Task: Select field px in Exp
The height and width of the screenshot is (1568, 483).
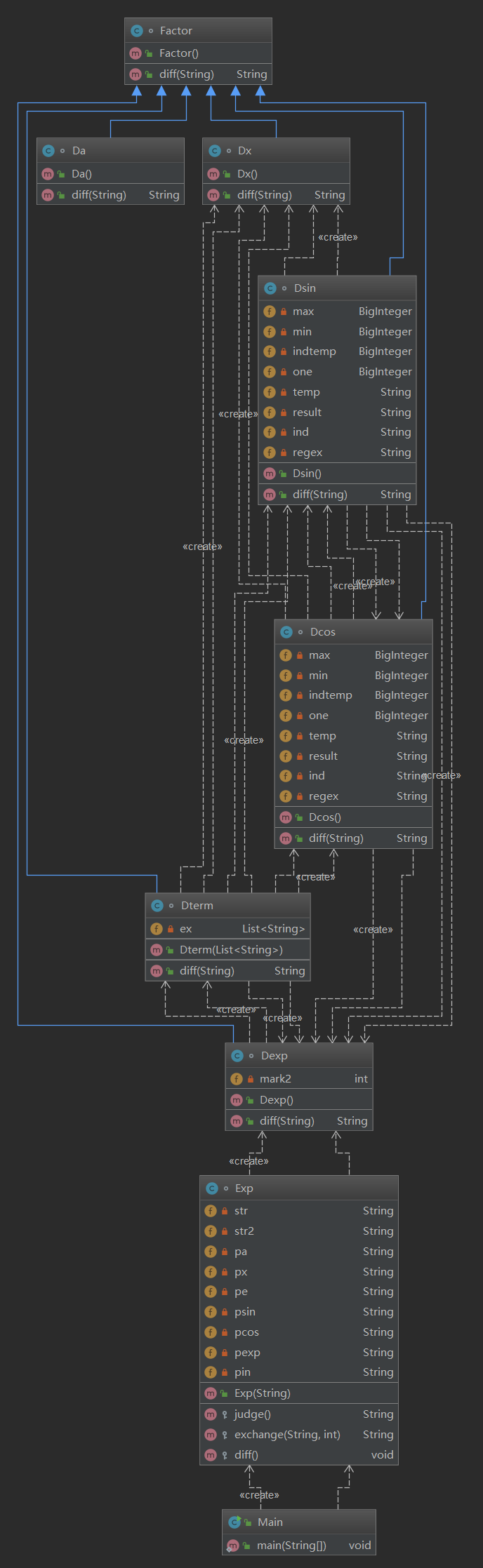Action: pyautogui.click(x=241, y=1272)
